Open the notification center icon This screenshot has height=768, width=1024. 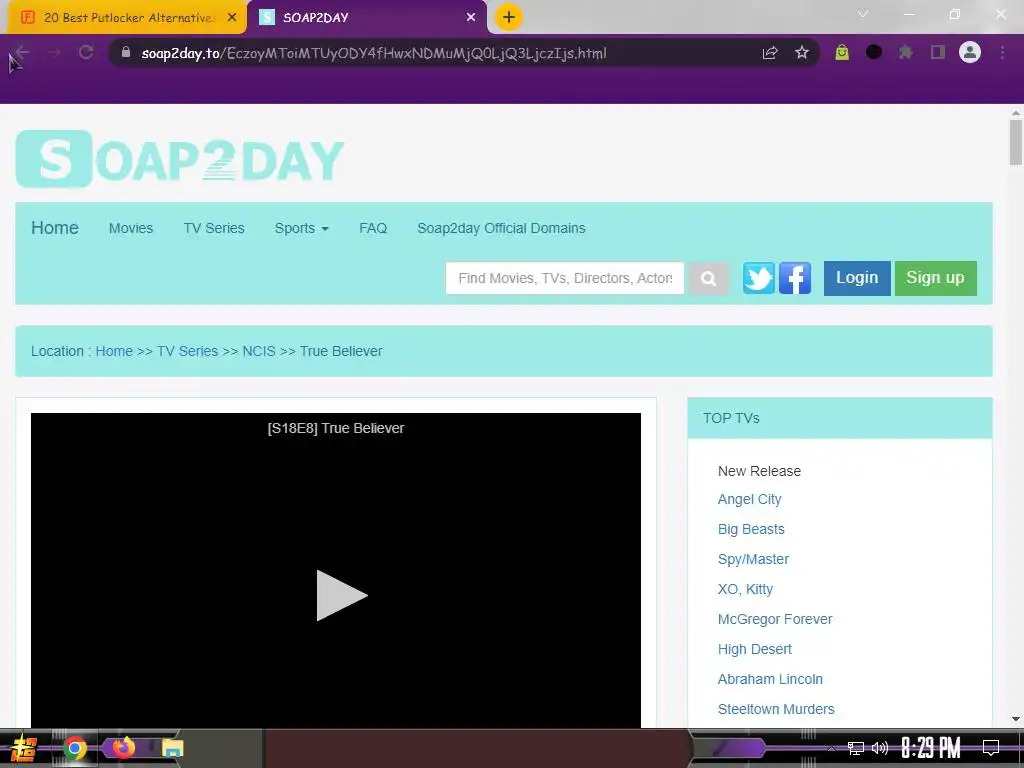tap(991, 748)
